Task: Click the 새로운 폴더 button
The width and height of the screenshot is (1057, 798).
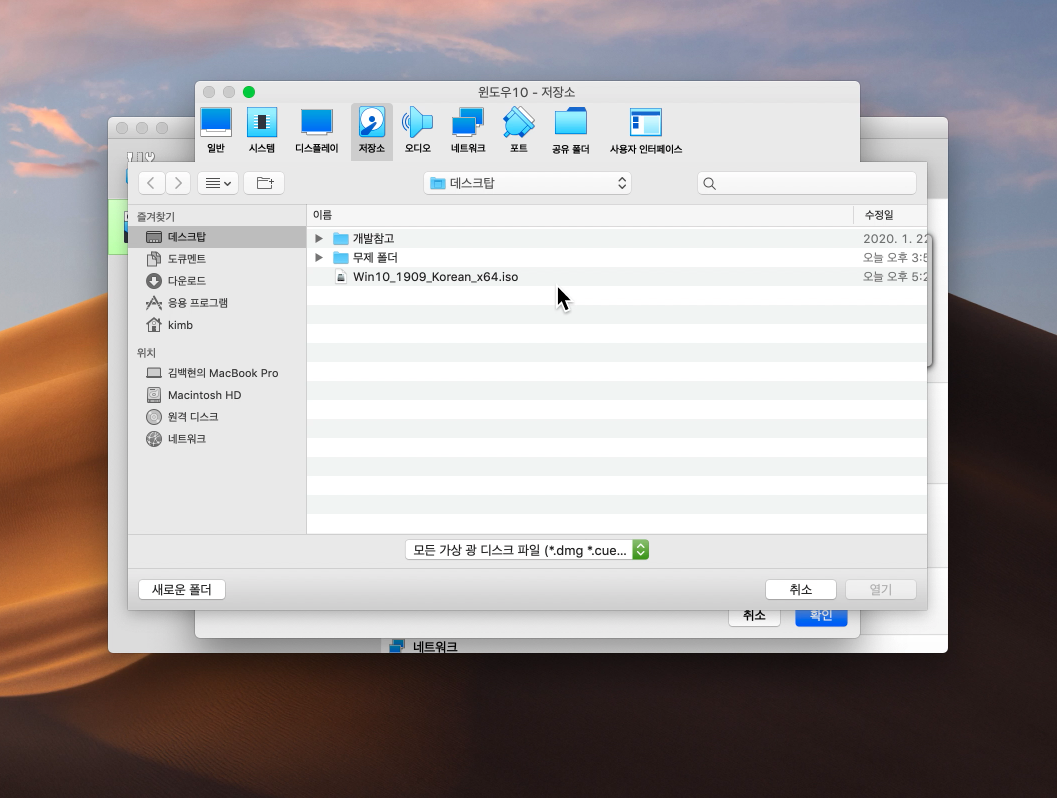Action: coord(182,590)
